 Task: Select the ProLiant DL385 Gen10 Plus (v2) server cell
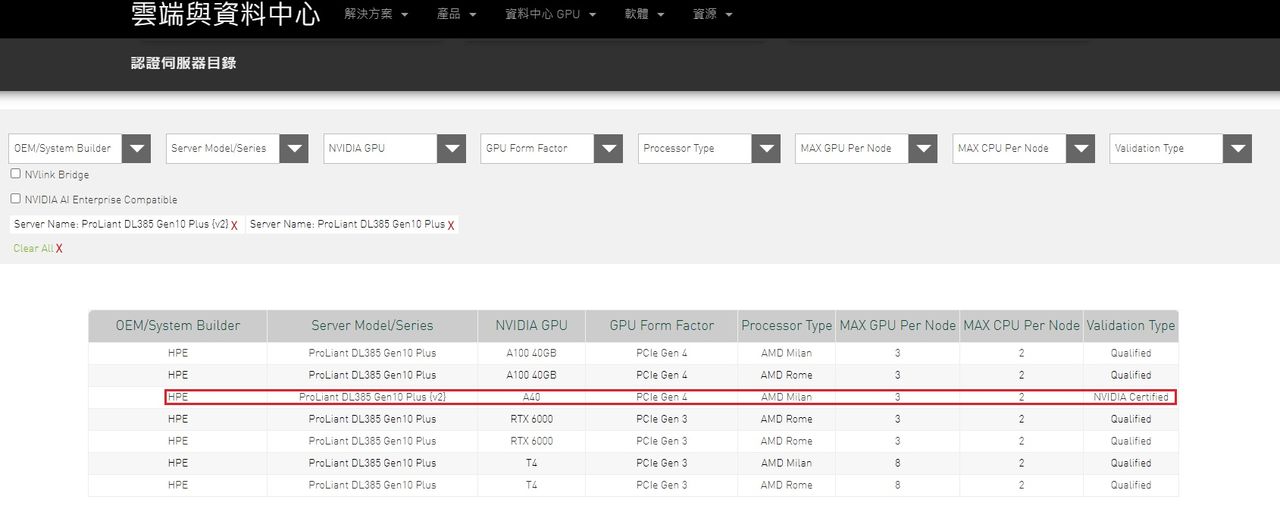[x=372, y=397]
